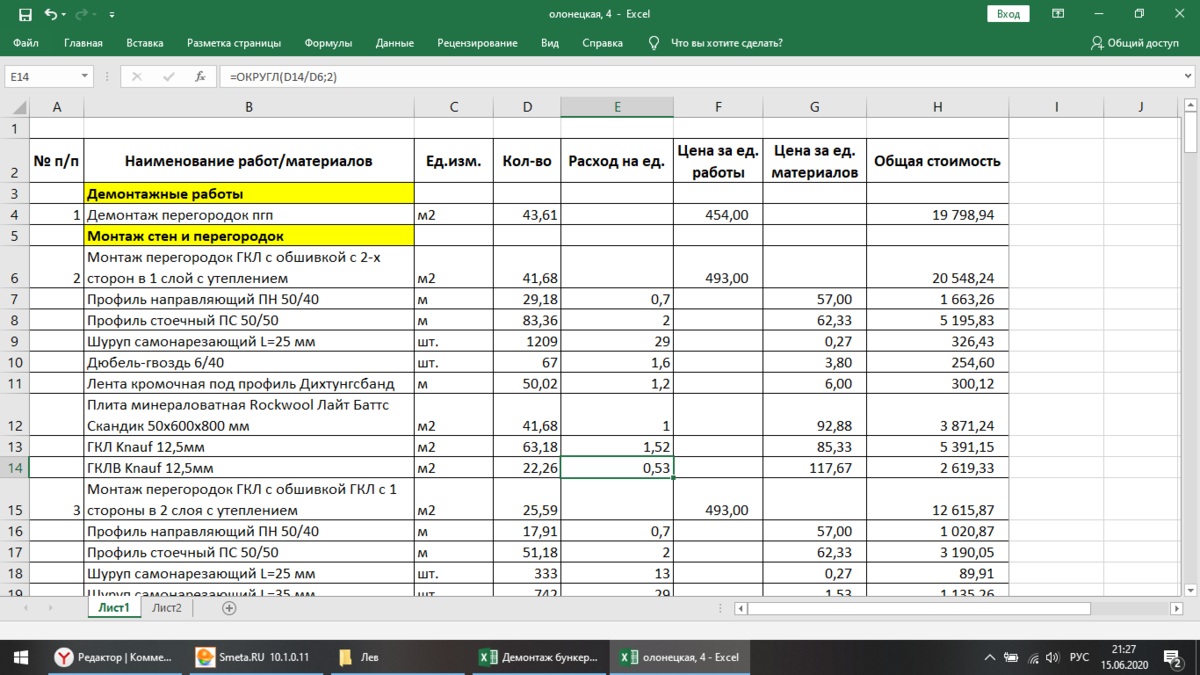Switch to sheet tab Лист1
Screen dimensions: 1200x675
click(114, 607)
